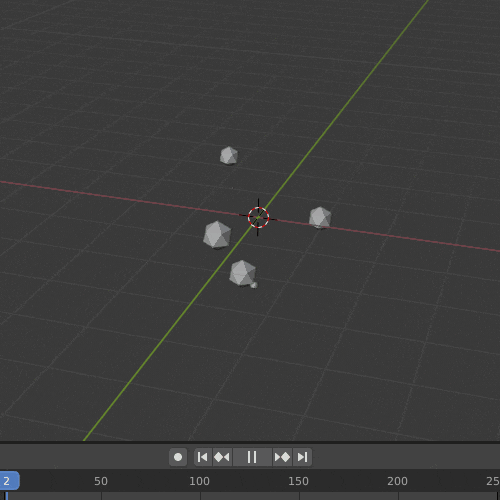Set the timeline to frame 100

(x=199, y=481)
